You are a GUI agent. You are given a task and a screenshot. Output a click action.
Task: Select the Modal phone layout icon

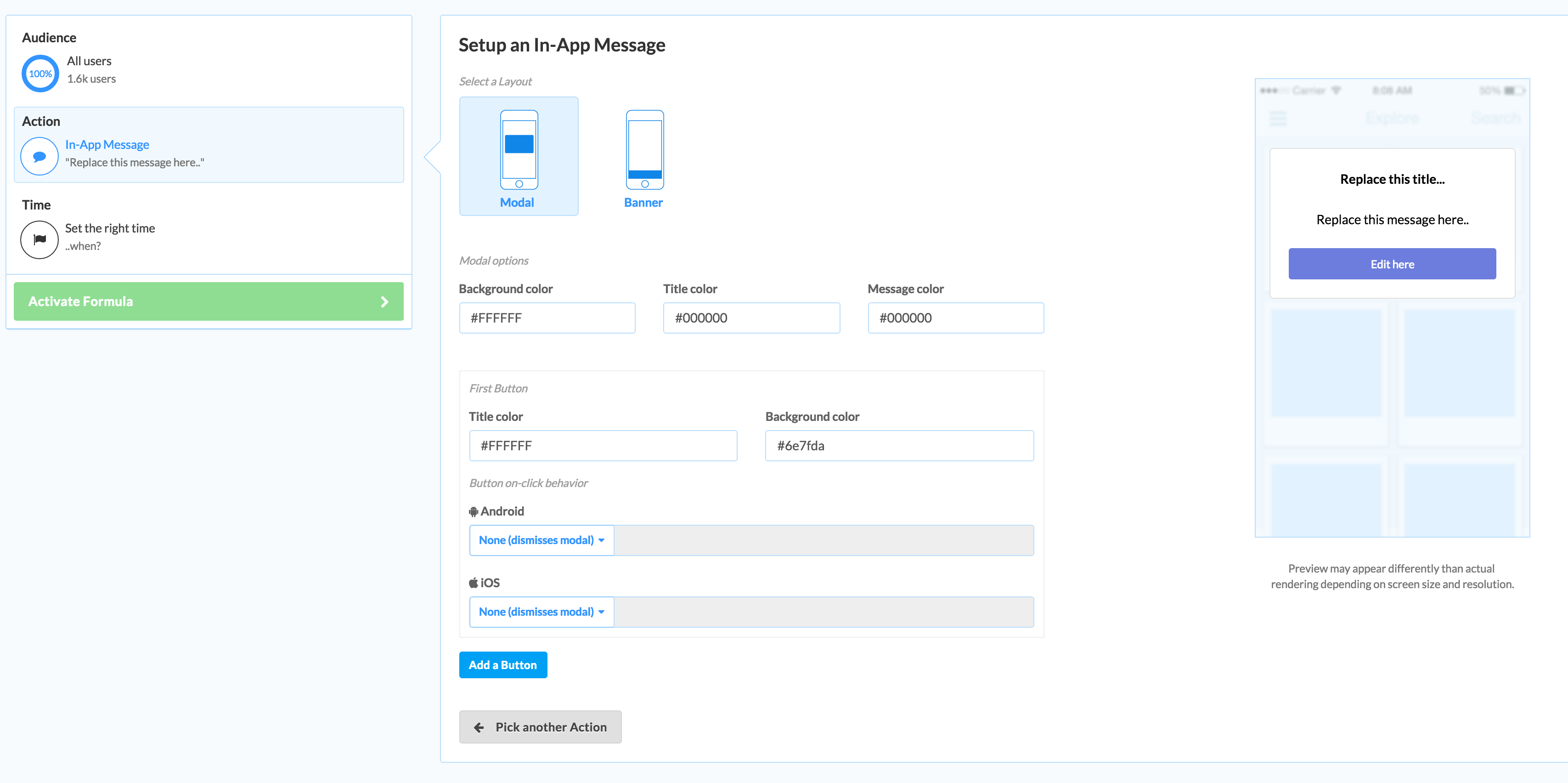point(519,150)
